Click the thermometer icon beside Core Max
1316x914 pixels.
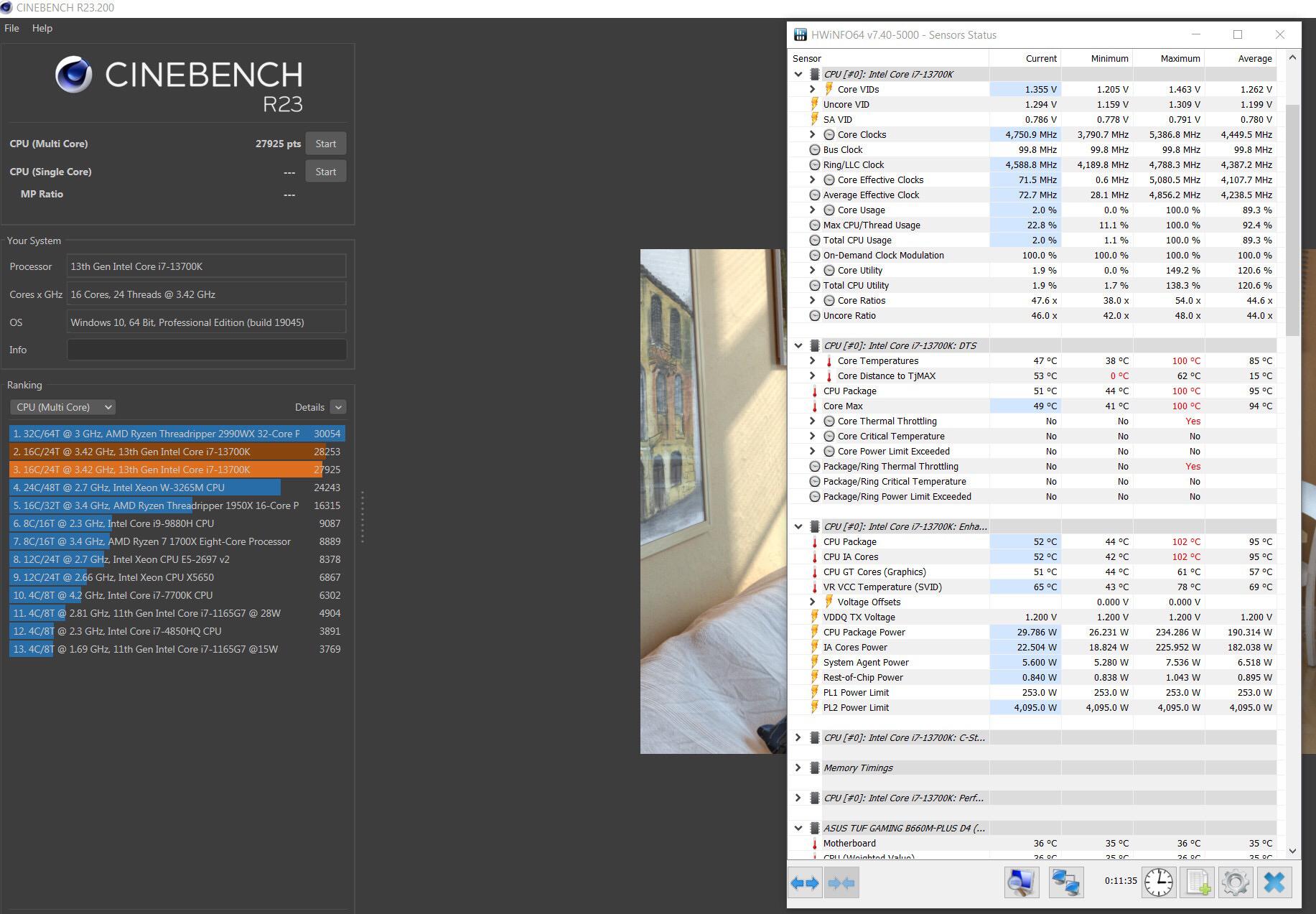click(814, 406)
